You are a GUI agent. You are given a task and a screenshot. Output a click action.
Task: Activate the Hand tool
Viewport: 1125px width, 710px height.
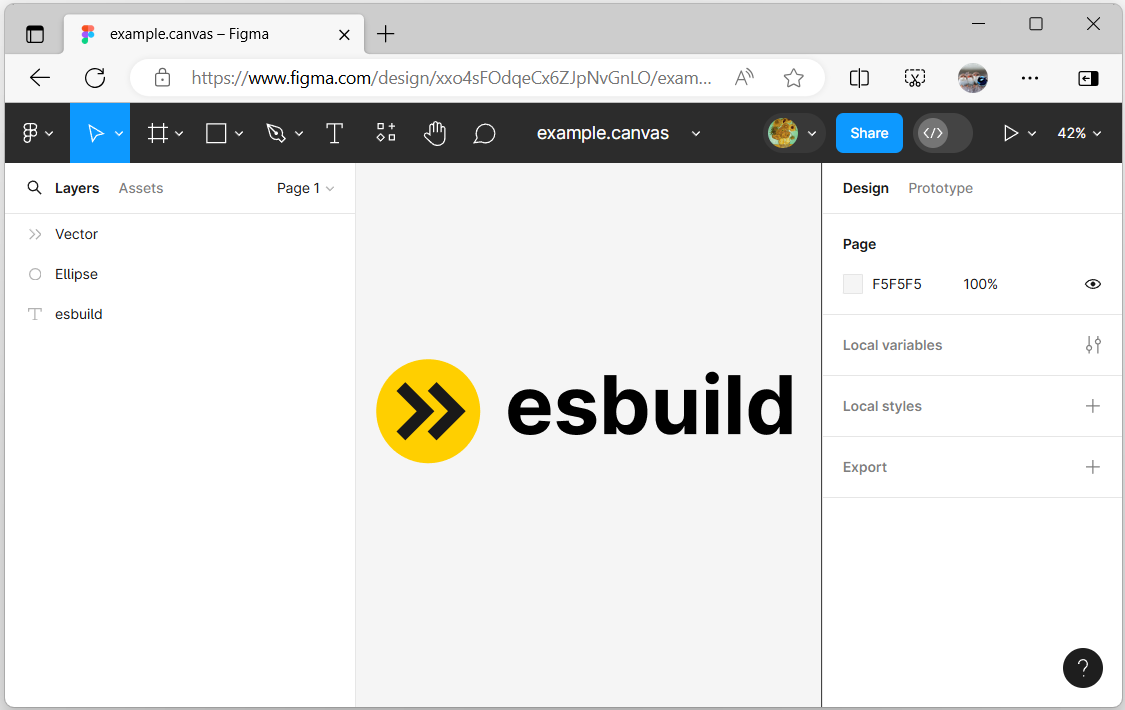tap(435, 133)
